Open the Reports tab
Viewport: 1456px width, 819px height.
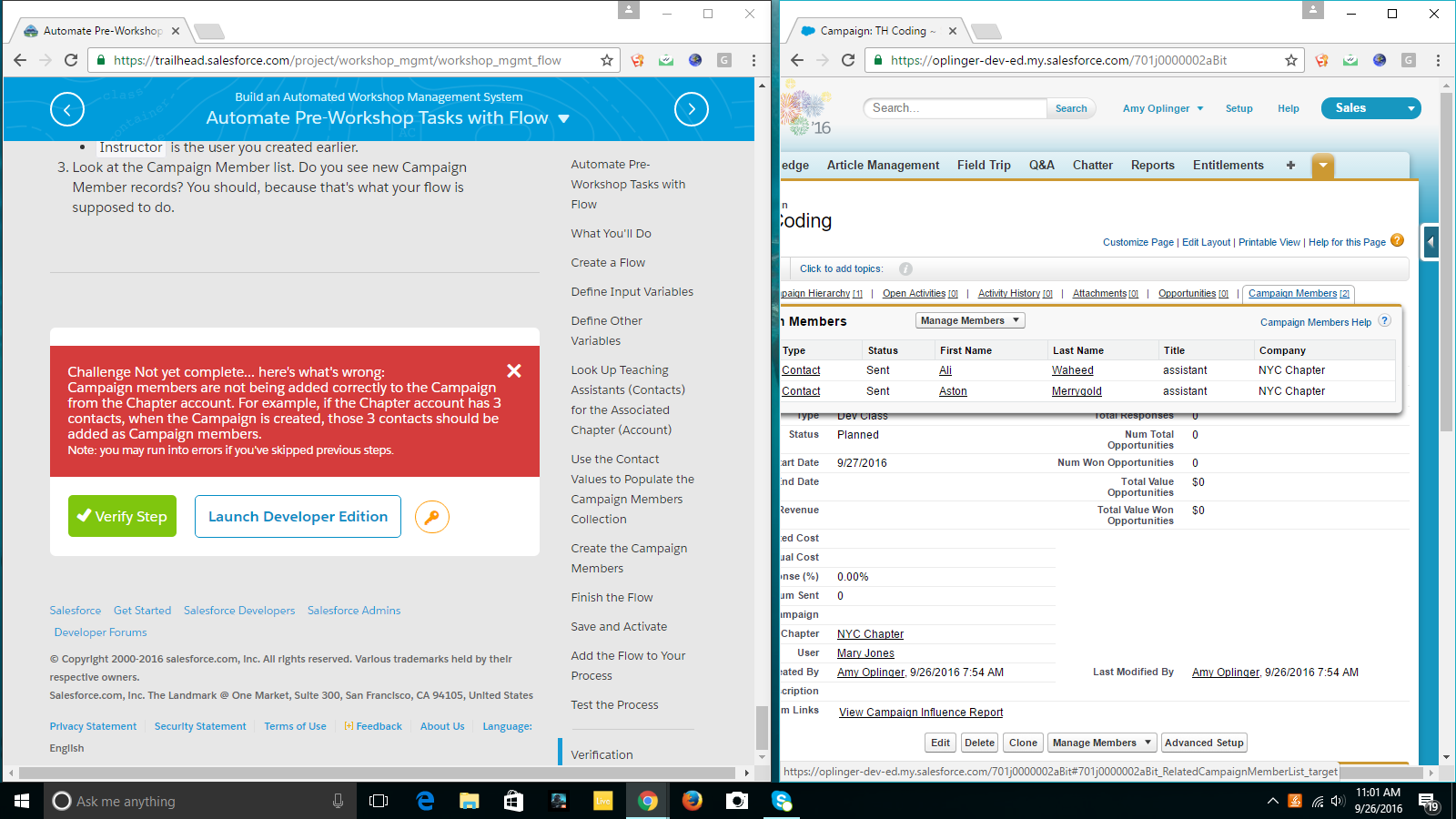click(x=1153, y=165)
